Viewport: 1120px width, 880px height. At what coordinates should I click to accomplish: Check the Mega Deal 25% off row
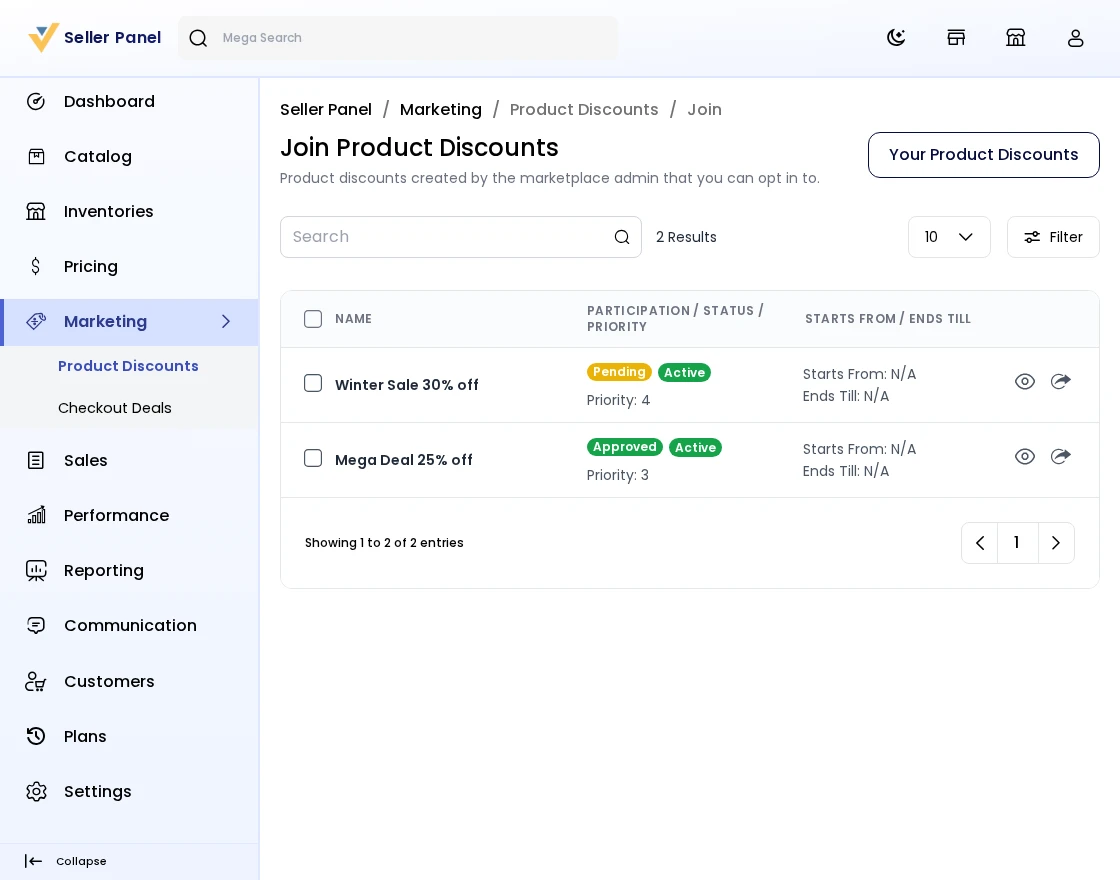[x=313, y=458]
